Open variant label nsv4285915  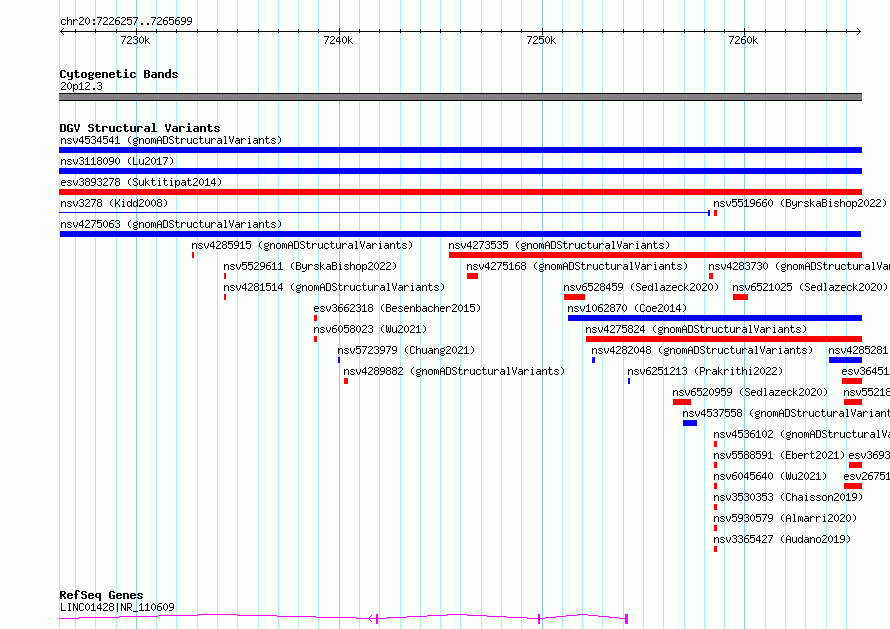click(x=302, y=245)
